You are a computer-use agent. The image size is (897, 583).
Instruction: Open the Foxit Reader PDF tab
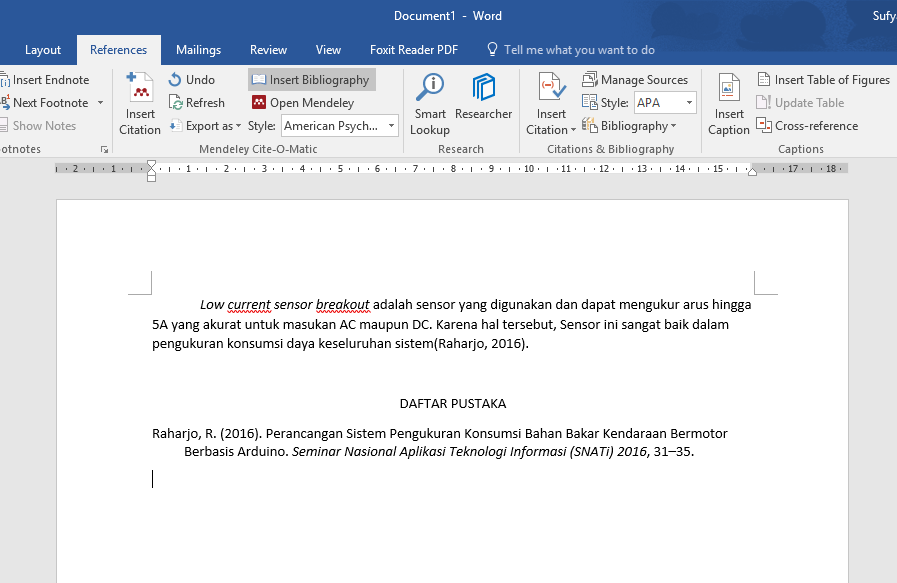coord(414,50)
